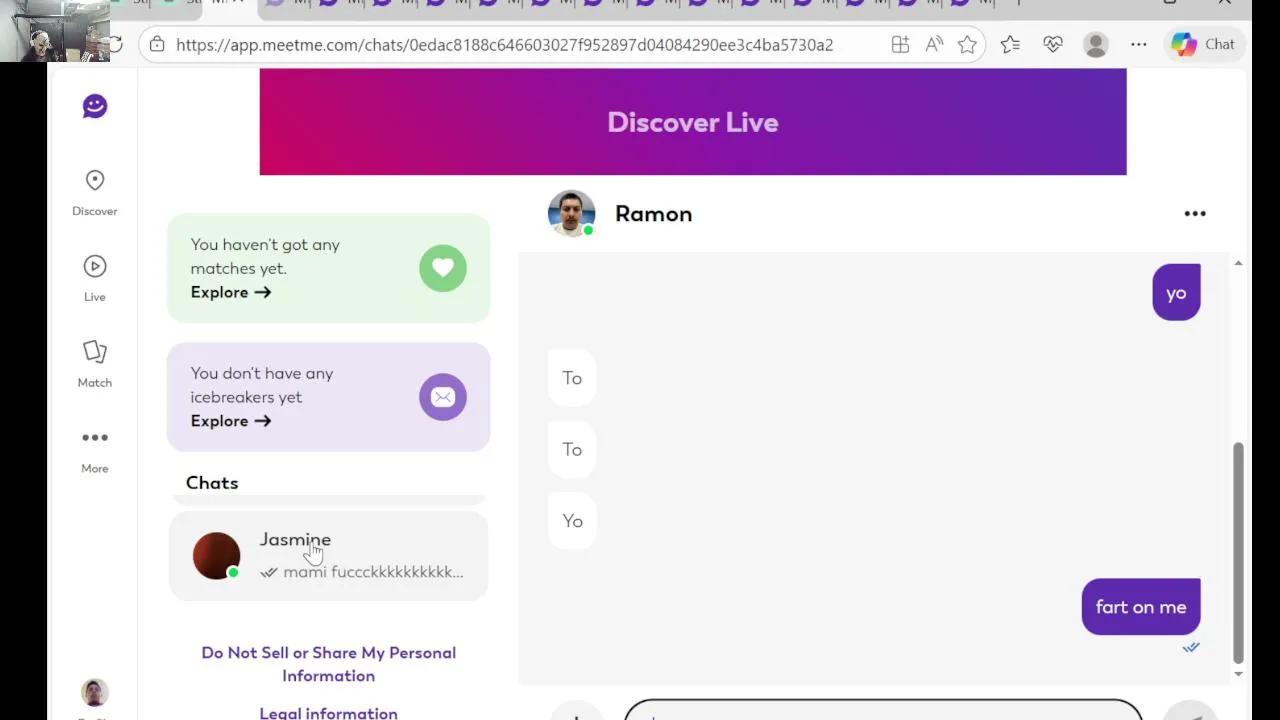
Task: Click Explore under matches card
Action: click(231, 292)
